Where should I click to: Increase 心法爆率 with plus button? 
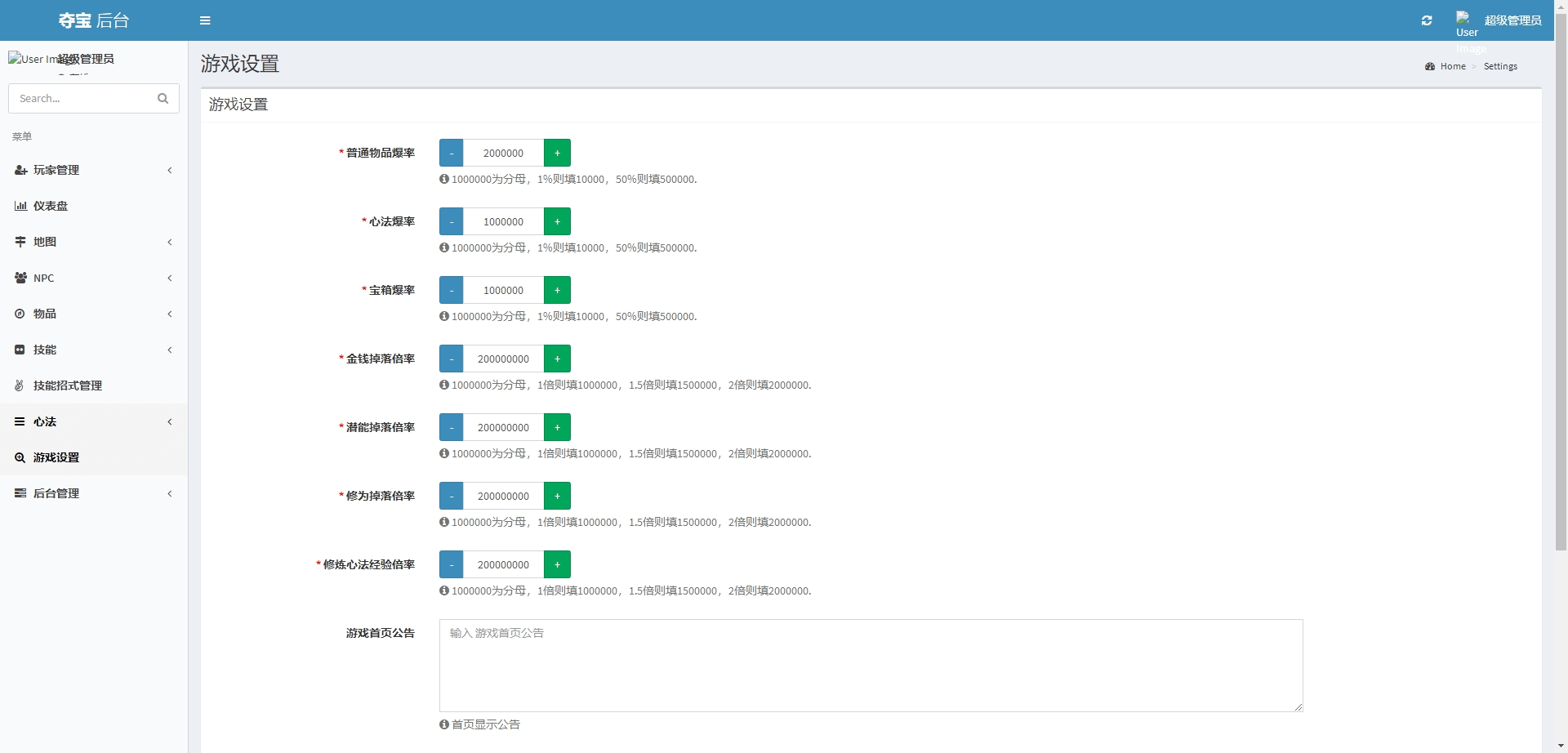point(557,221)
